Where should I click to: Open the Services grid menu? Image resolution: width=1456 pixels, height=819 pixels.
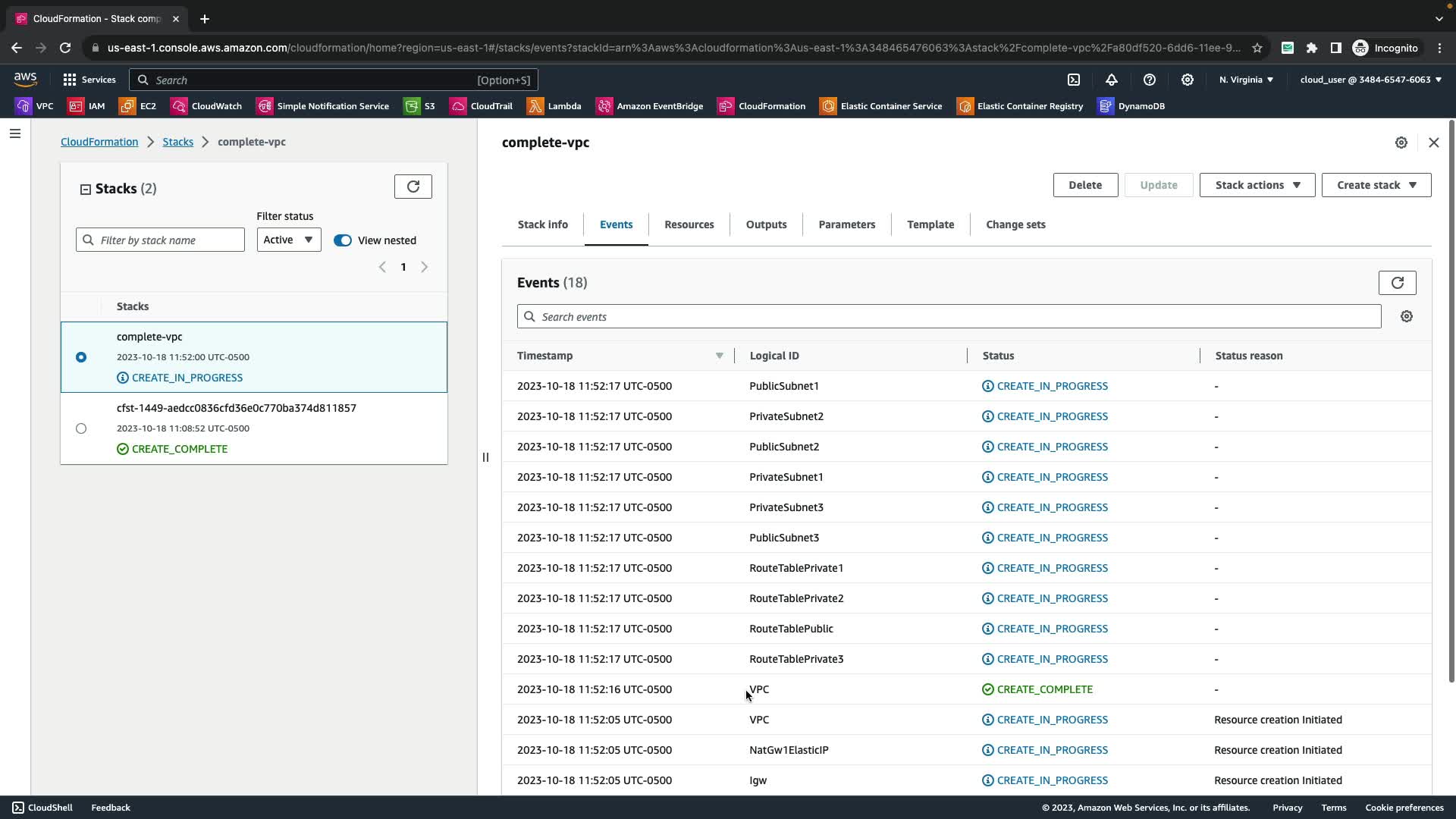coord(89,80)
